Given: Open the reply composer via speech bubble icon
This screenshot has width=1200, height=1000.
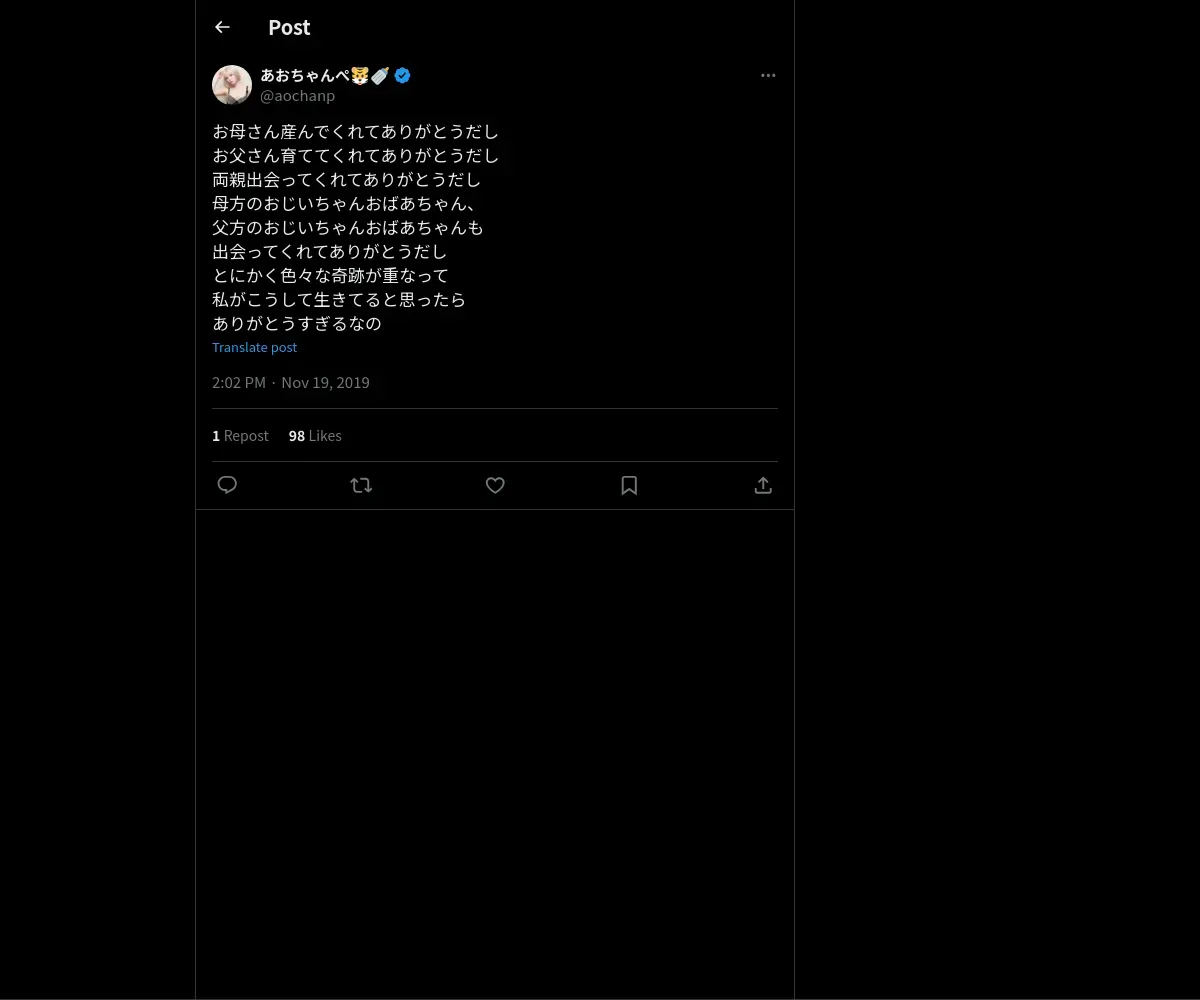Looking at the screenshot, I should pyautogui.click(x=227, y=485).
